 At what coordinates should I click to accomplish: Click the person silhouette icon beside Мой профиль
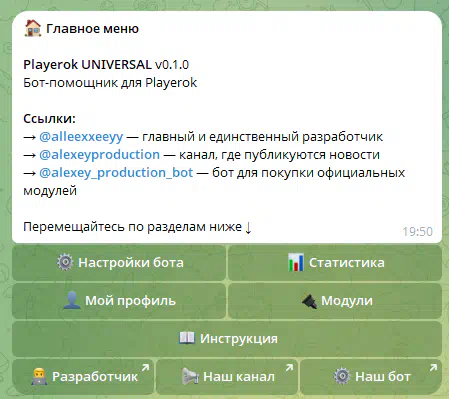[72, 300]
